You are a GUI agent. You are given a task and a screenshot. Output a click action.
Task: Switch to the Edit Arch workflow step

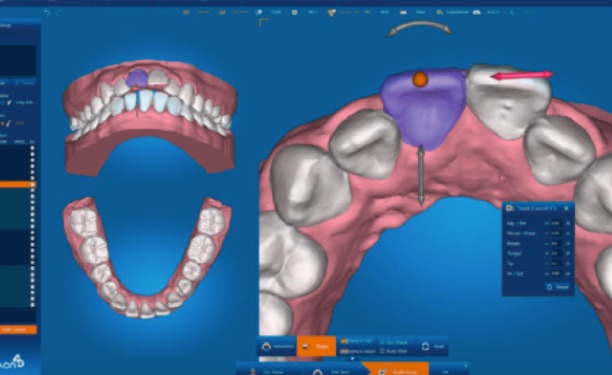tap(326, 372)
